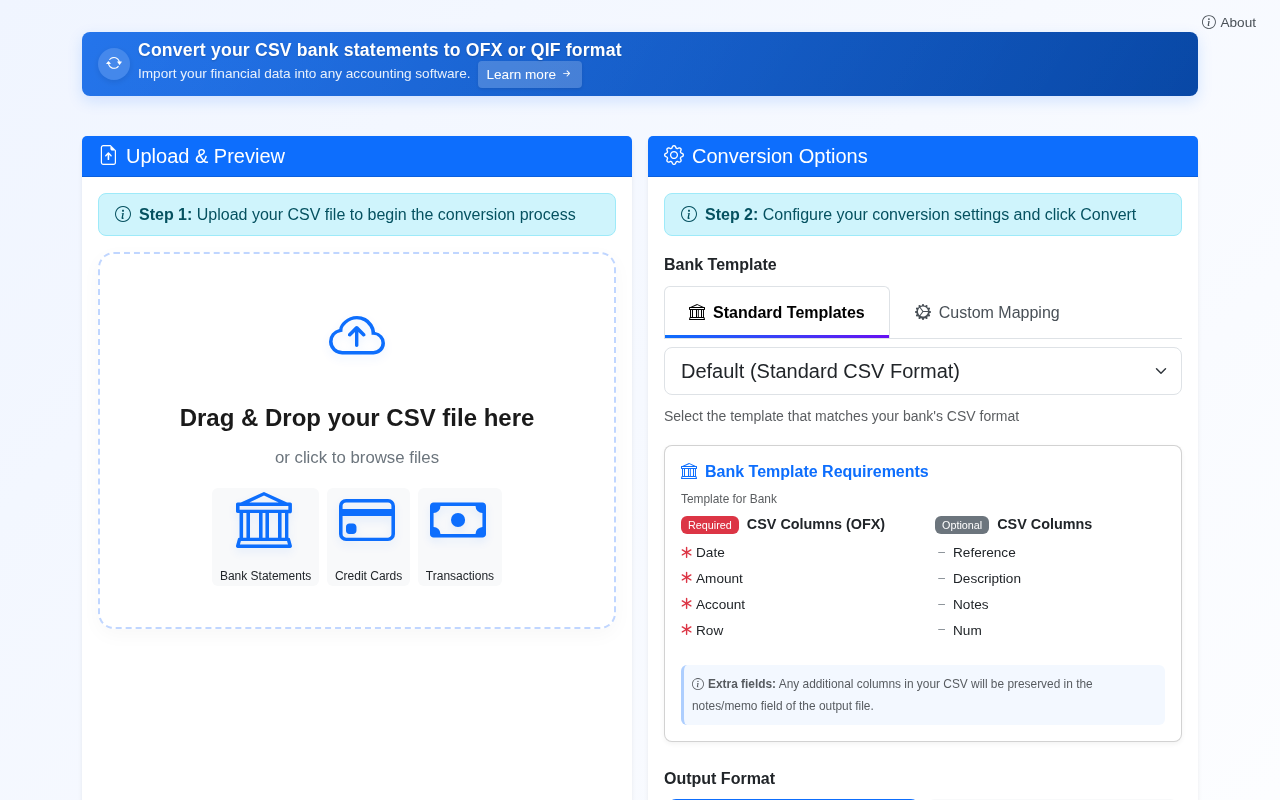Select the Standard Templates tab
This screenshot has height=800, width=1280.
tap(777, 312)
